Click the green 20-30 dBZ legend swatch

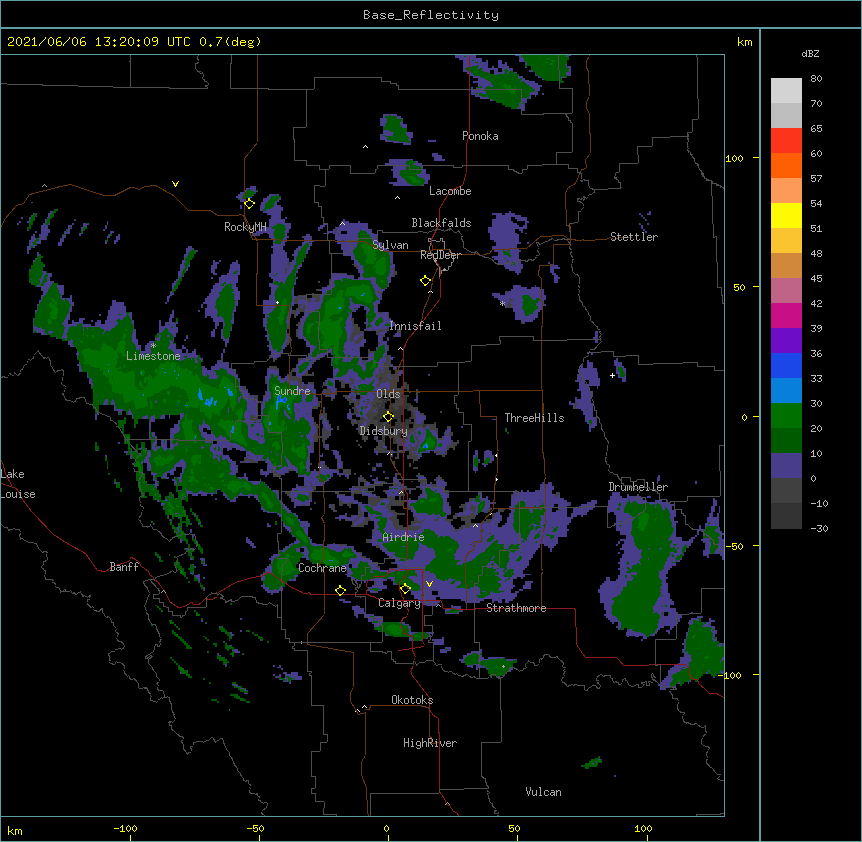pyautogui.click(x=786, y=416)
